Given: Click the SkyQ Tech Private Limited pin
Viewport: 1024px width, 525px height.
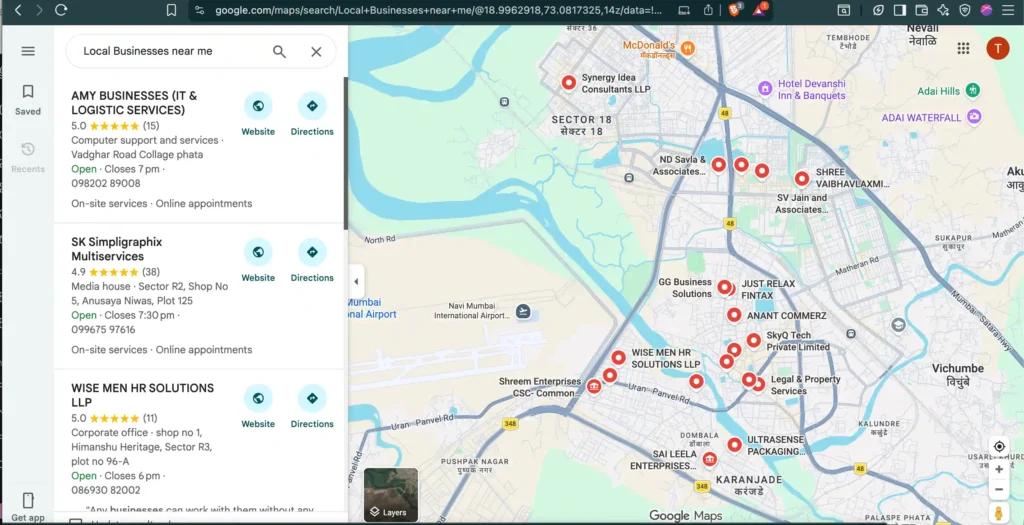Looking at the screenshot, I should point(754,340).
